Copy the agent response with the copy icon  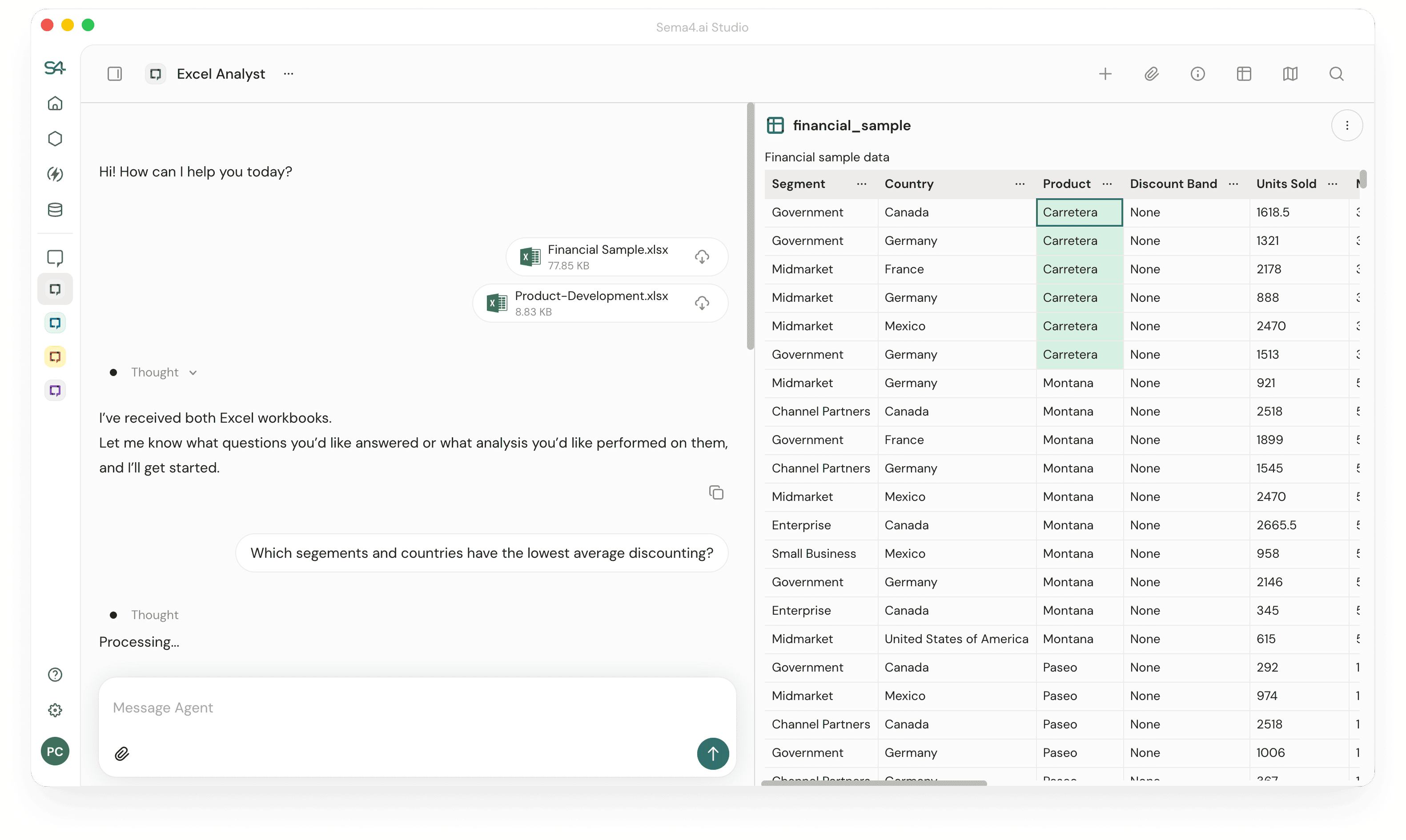coord(716,492)
